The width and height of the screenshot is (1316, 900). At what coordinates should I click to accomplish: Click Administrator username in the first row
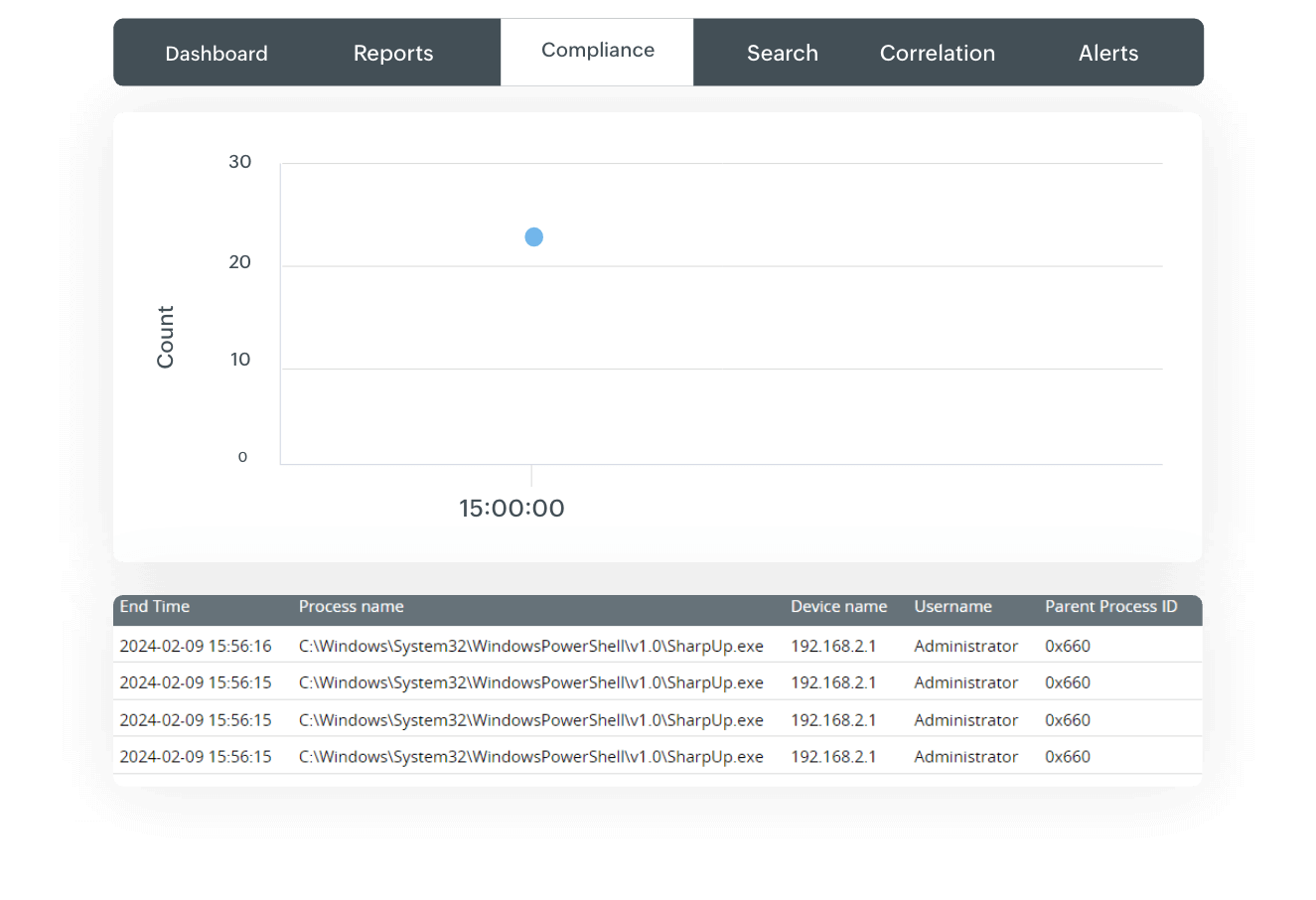click(x=965, y=645)
